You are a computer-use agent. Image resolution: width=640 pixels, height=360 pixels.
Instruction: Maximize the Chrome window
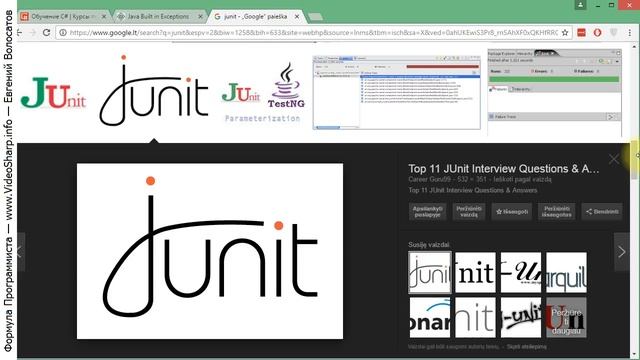(611, 5)
